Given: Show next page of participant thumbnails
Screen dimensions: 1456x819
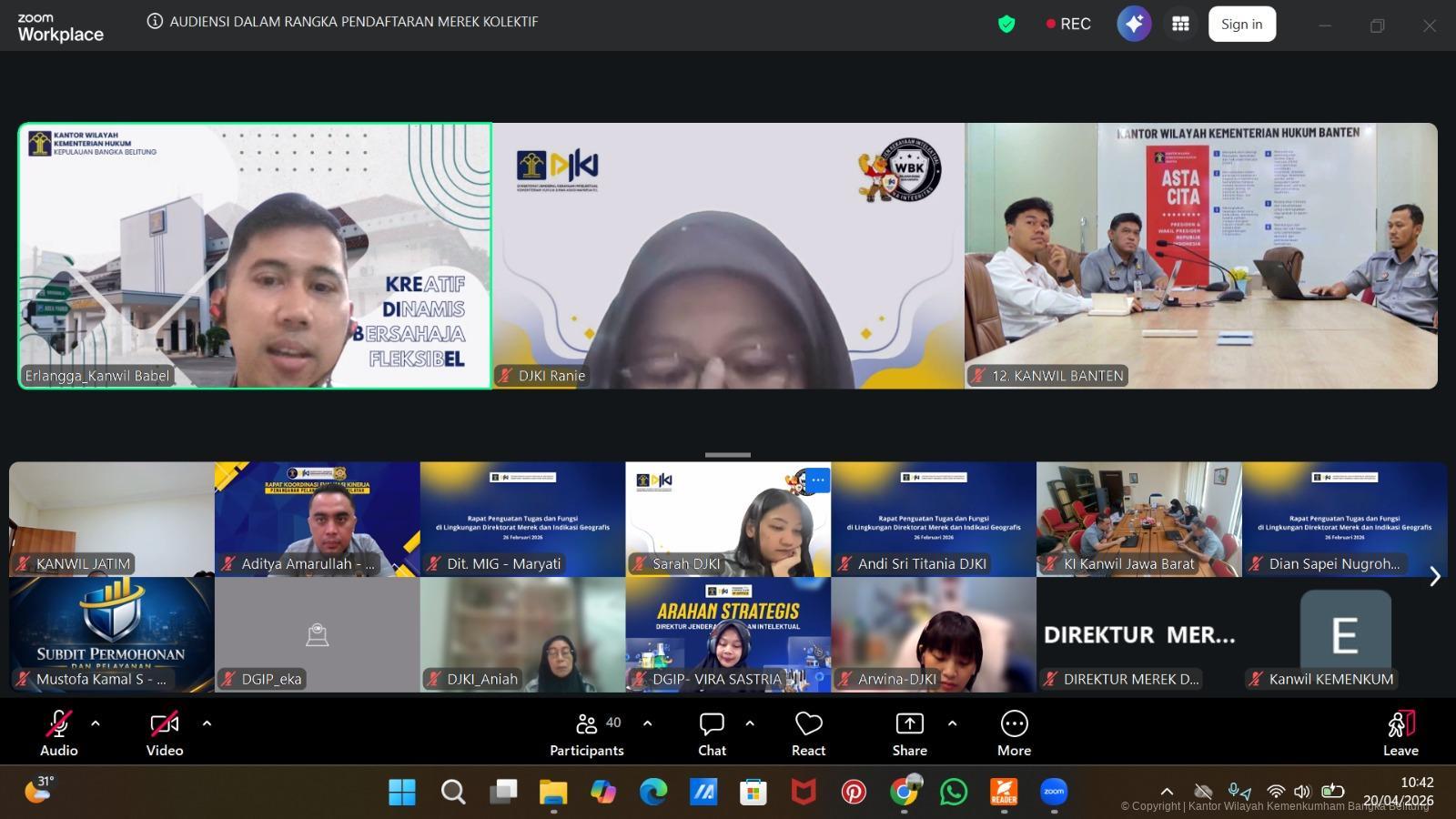Looking at the screenshot, I should click(x=1435, y=576).
